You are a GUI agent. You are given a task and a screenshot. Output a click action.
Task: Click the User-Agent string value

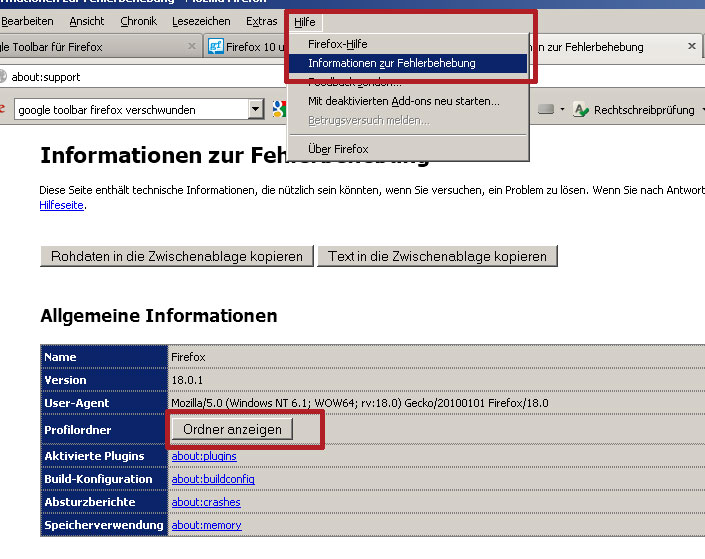point(360,403)
